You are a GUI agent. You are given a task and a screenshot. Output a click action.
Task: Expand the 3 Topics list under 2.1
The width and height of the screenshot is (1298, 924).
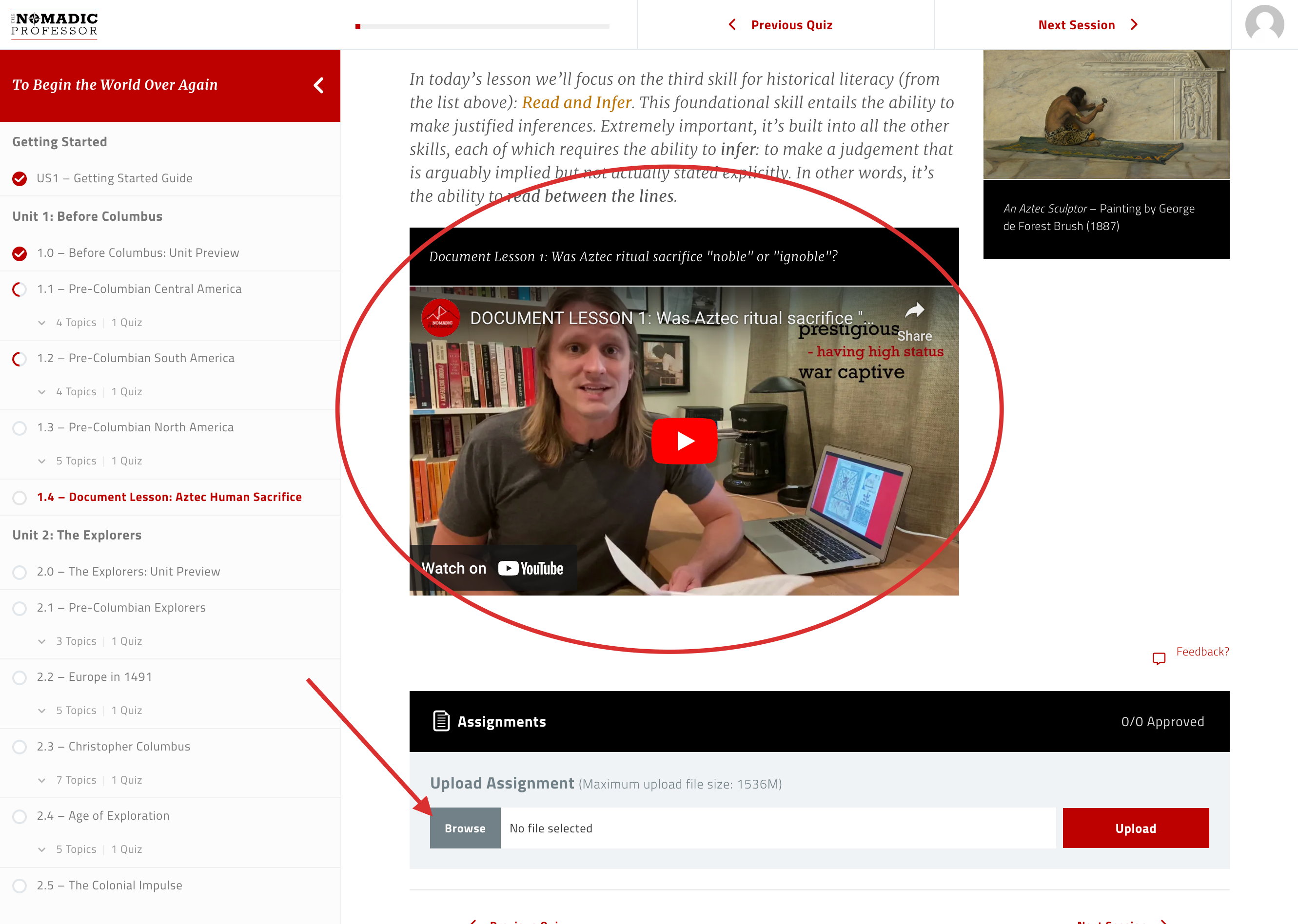click(x=41, y=641)
